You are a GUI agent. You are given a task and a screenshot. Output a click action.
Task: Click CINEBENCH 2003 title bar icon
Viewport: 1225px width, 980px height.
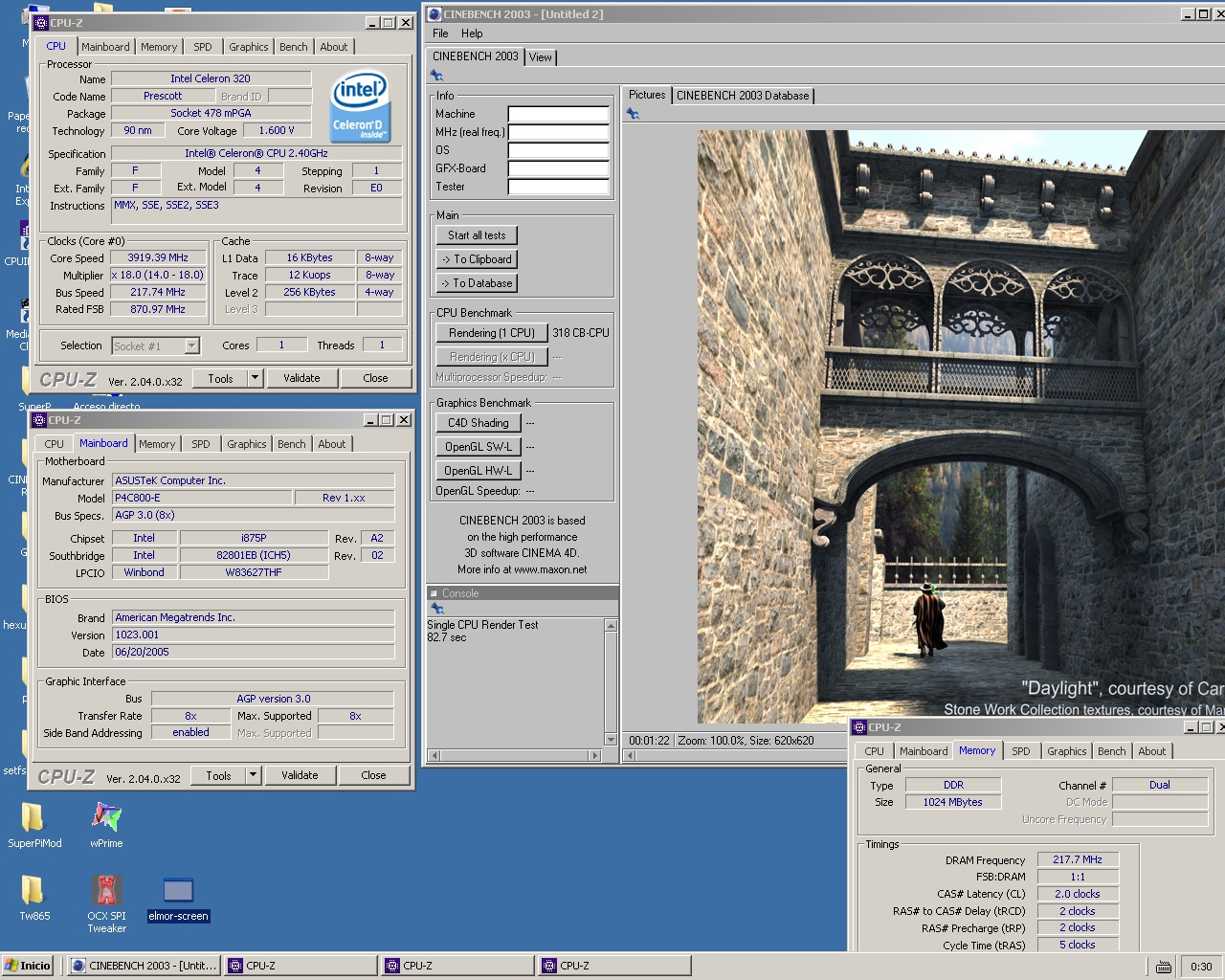pyautogui.click(x=434, y=14)
